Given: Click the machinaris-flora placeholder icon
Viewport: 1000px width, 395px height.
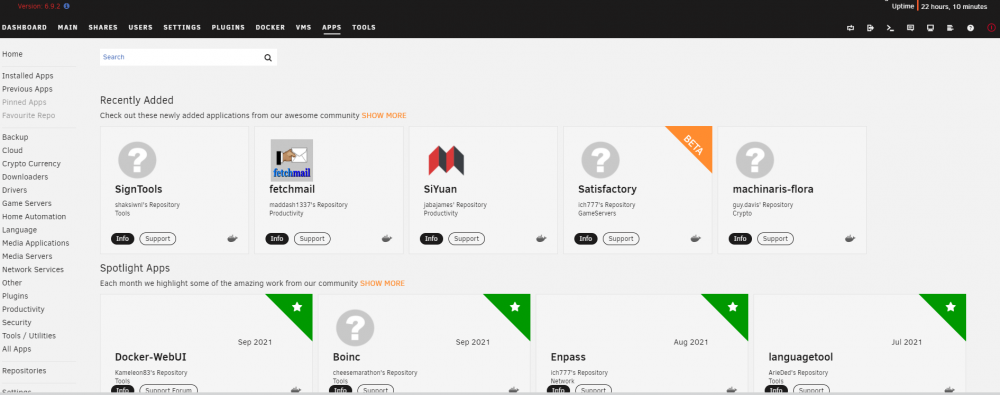Looking at the screenshot, I should [754, 160].
